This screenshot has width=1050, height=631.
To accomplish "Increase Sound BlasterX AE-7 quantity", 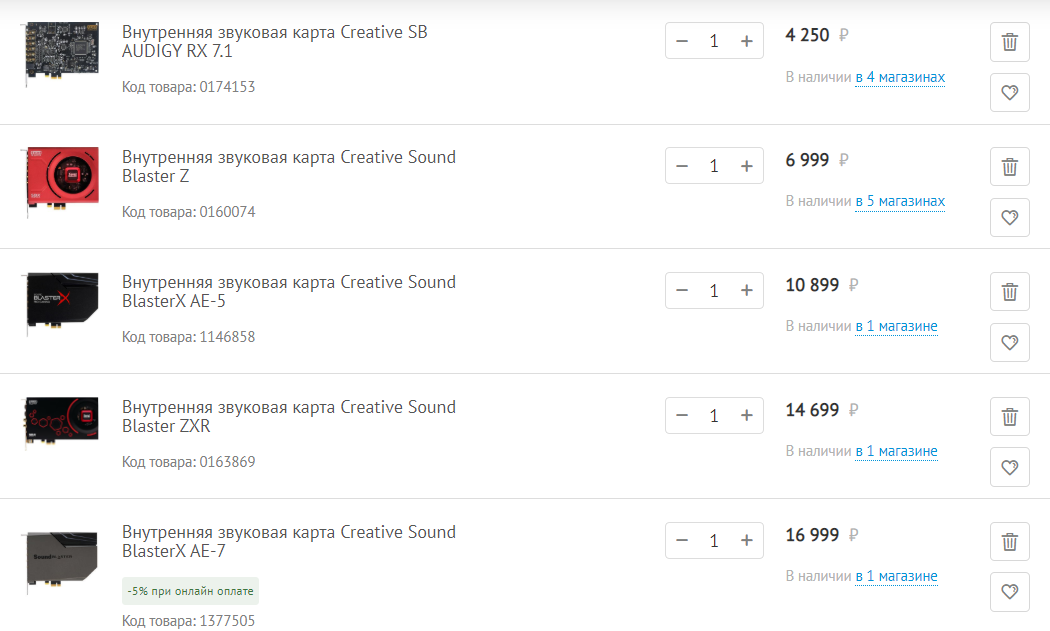I will pos(746,540).
